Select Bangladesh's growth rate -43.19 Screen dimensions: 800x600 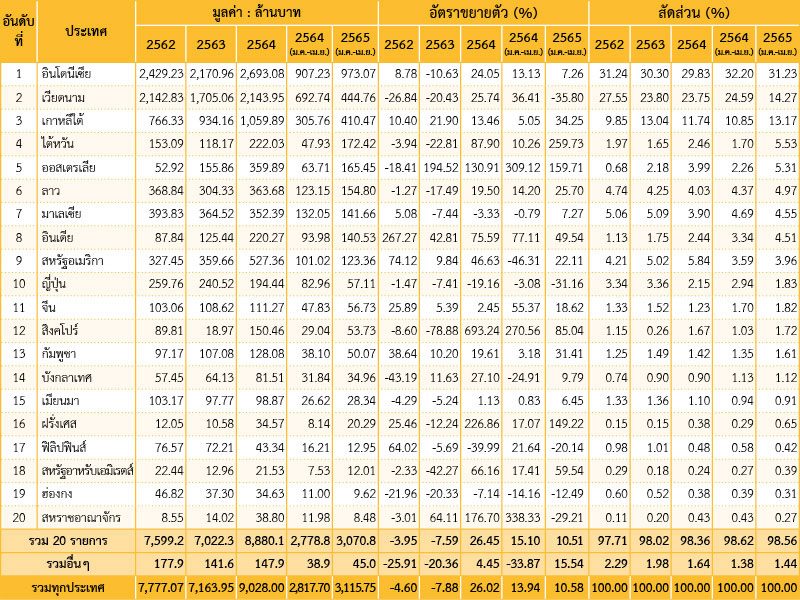coord(400,378)
